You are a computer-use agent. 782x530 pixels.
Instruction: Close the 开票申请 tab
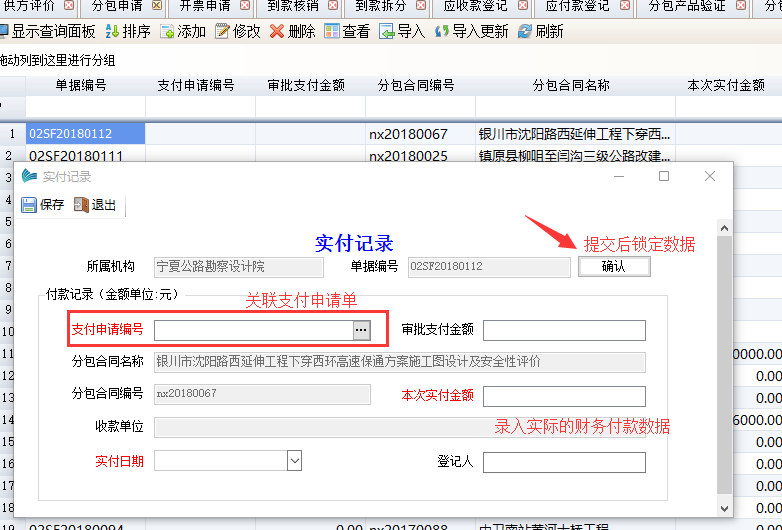click(x=244, y=5)
